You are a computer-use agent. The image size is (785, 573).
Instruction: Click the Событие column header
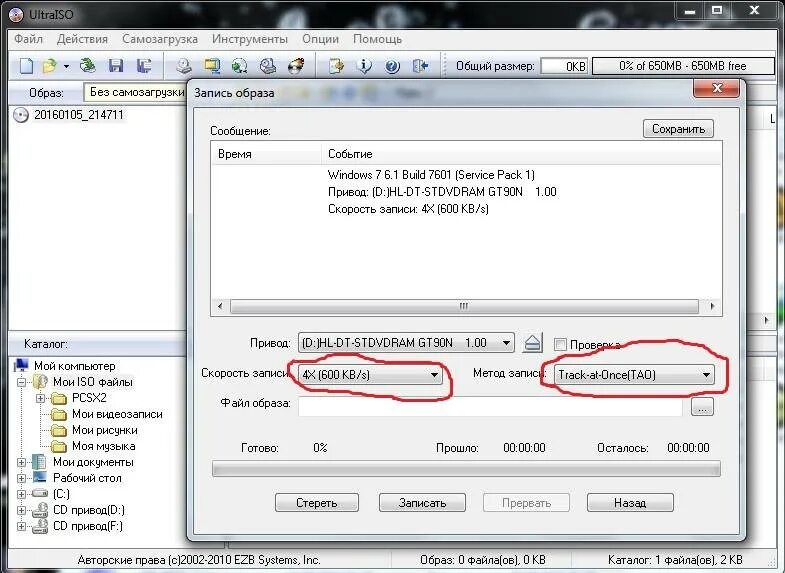(521, 154)
